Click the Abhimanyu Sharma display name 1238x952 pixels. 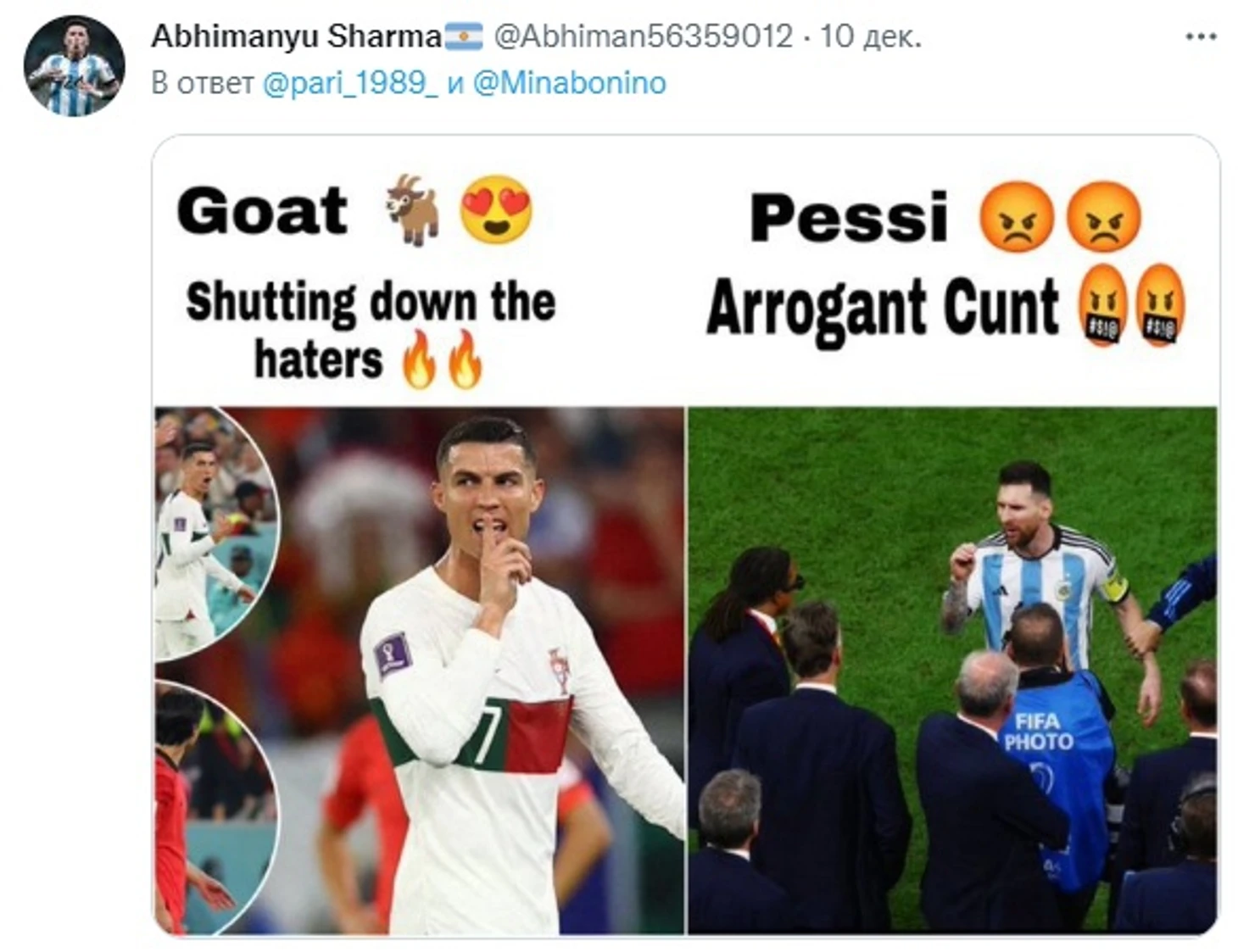click(297, 36)
